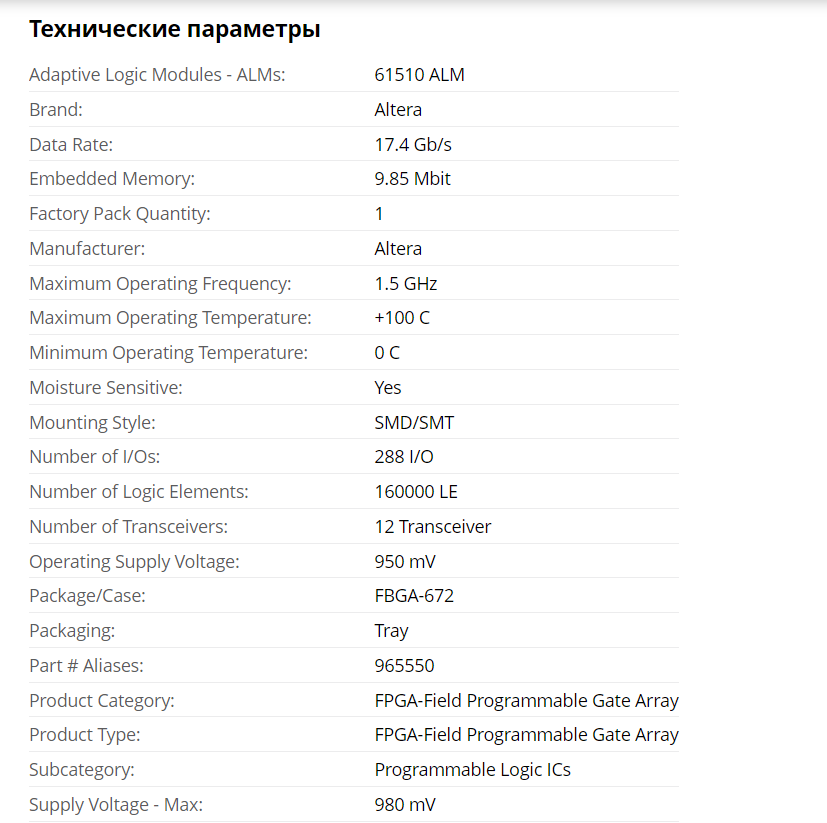The image size is (827, 823).
Task: Select the Moisture Sensitive Yes value
Action: click(388, 388)
